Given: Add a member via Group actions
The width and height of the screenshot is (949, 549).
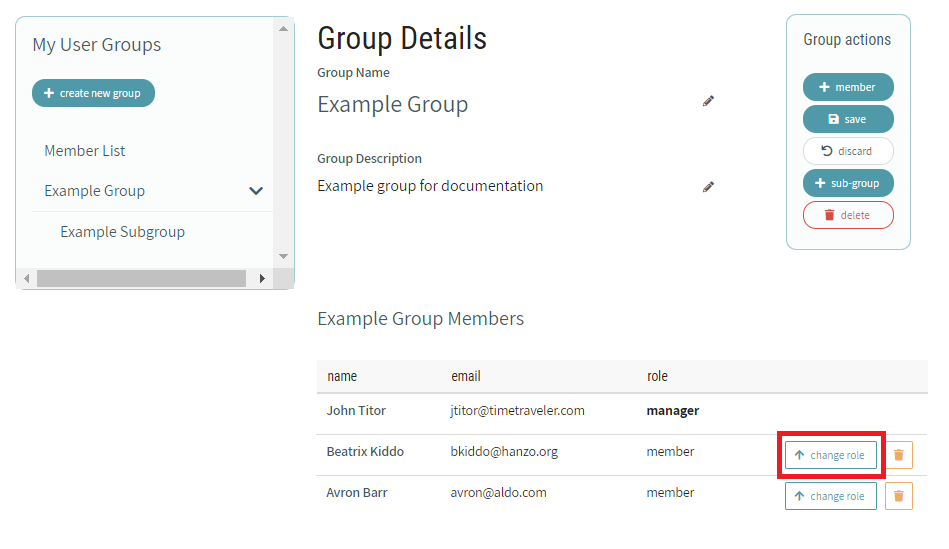Looking at the screenshot, I should click(x=848, y=87).
